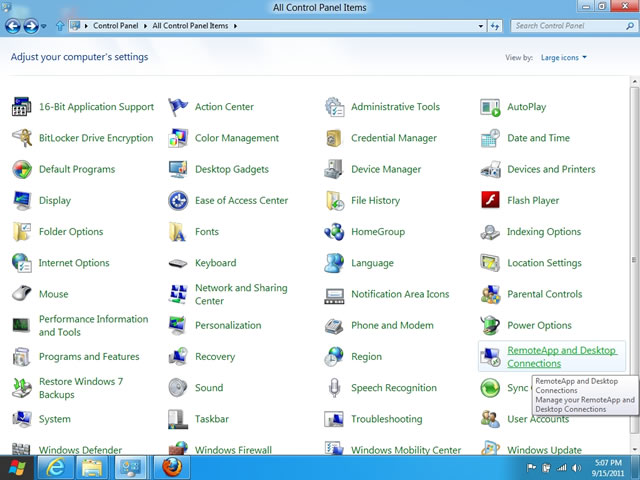Open the HomeGroup icon
640x480 pixels.
[334, 232]
